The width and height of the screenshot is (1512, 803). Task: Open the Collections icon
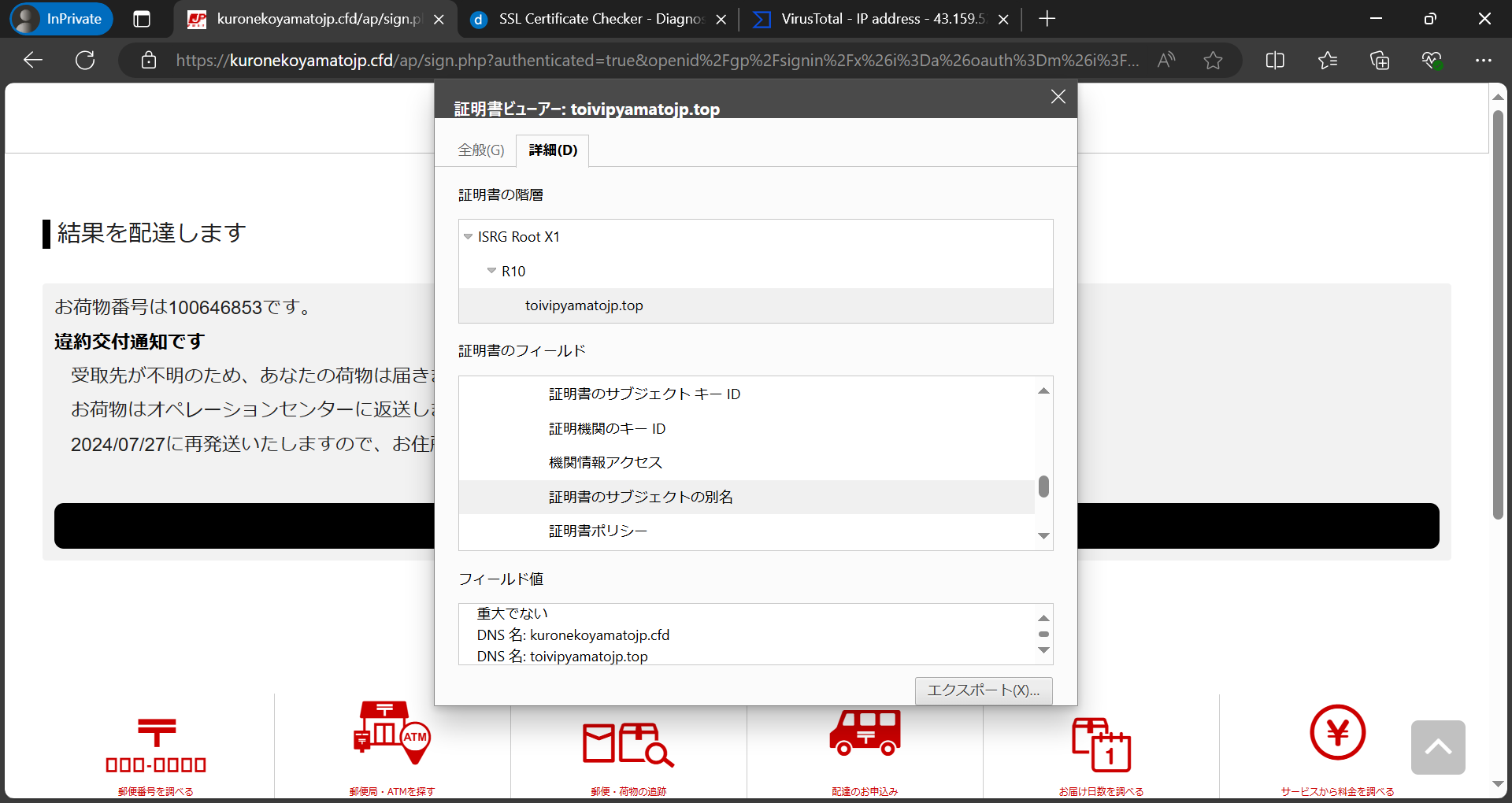1379,60
